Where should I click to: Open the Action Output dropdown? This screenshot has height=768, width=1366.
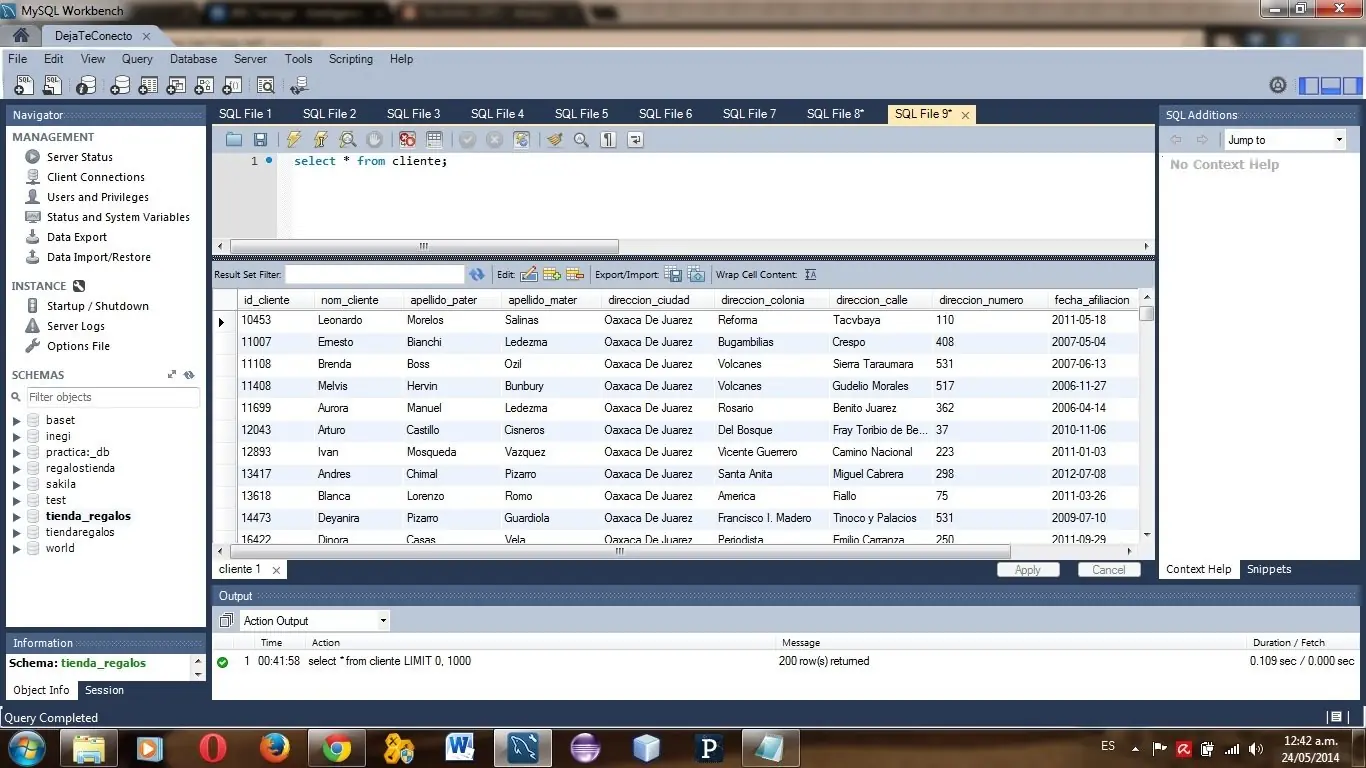313,620
